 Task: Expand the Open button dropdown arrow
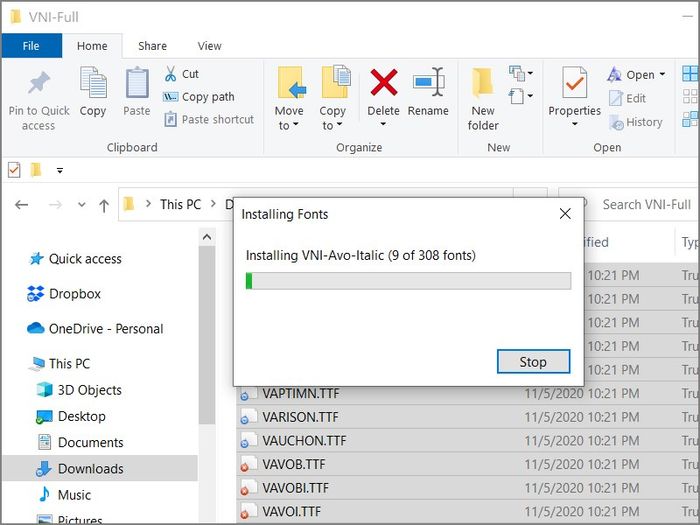click(662, 74)
